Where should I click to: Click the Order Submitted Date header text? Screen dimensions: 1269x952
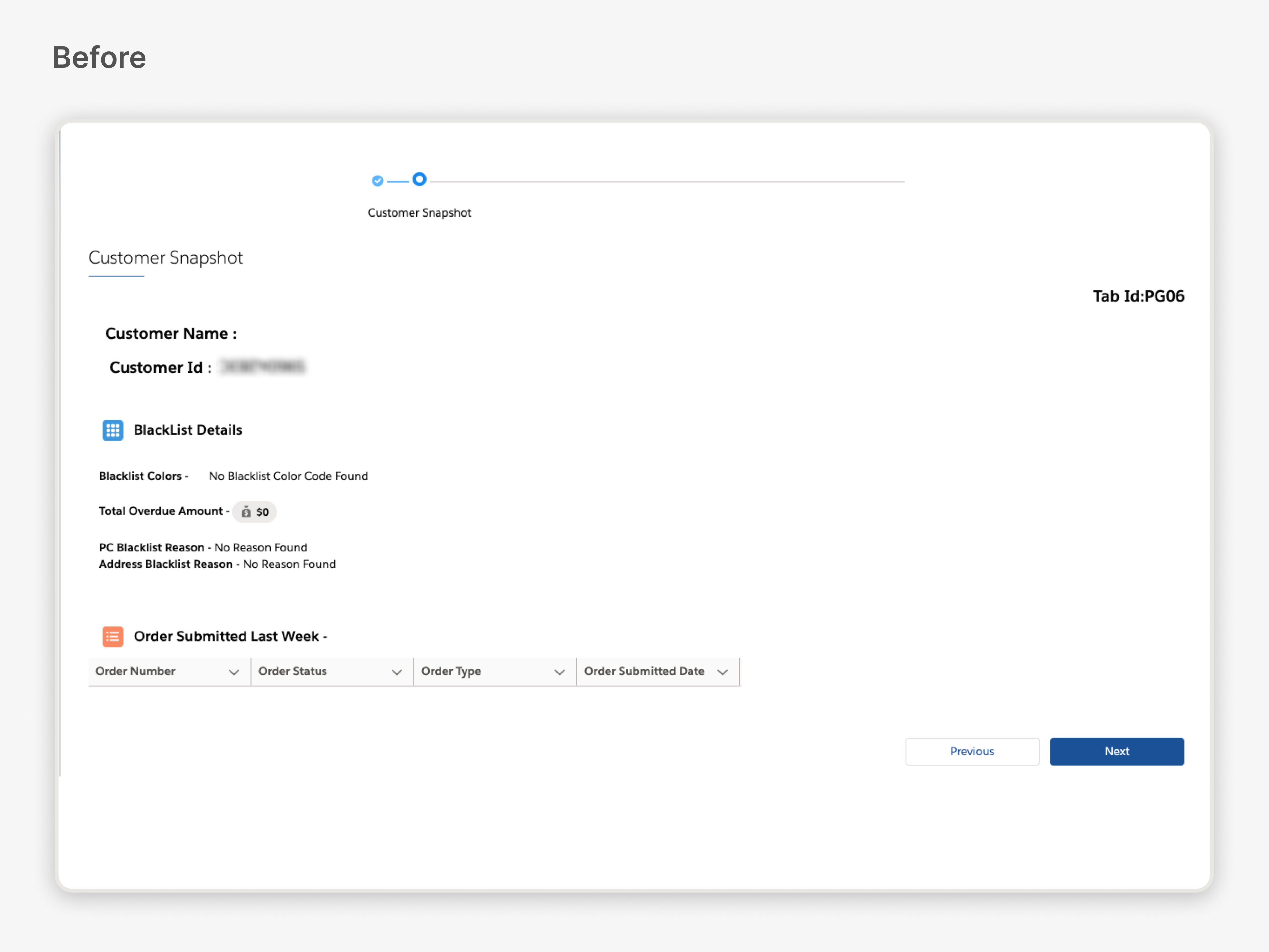pyautogui.click(x=644, y=672)
